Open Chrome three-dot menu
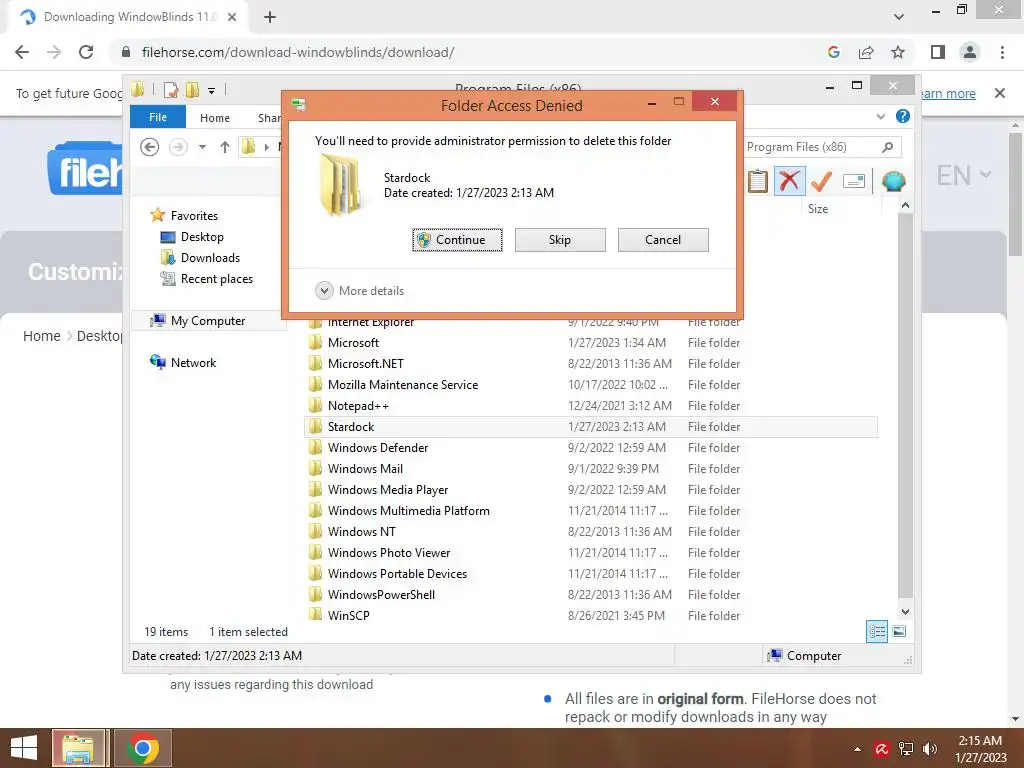 click(1002, 52)
